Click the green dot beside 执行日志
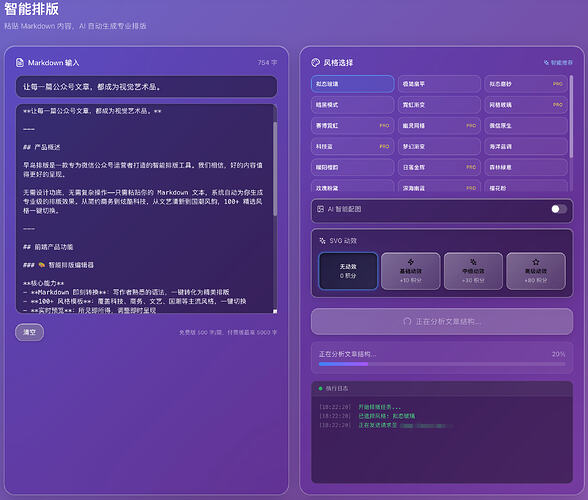Screen dimensions: 588x500 click(x=320, y=389)
